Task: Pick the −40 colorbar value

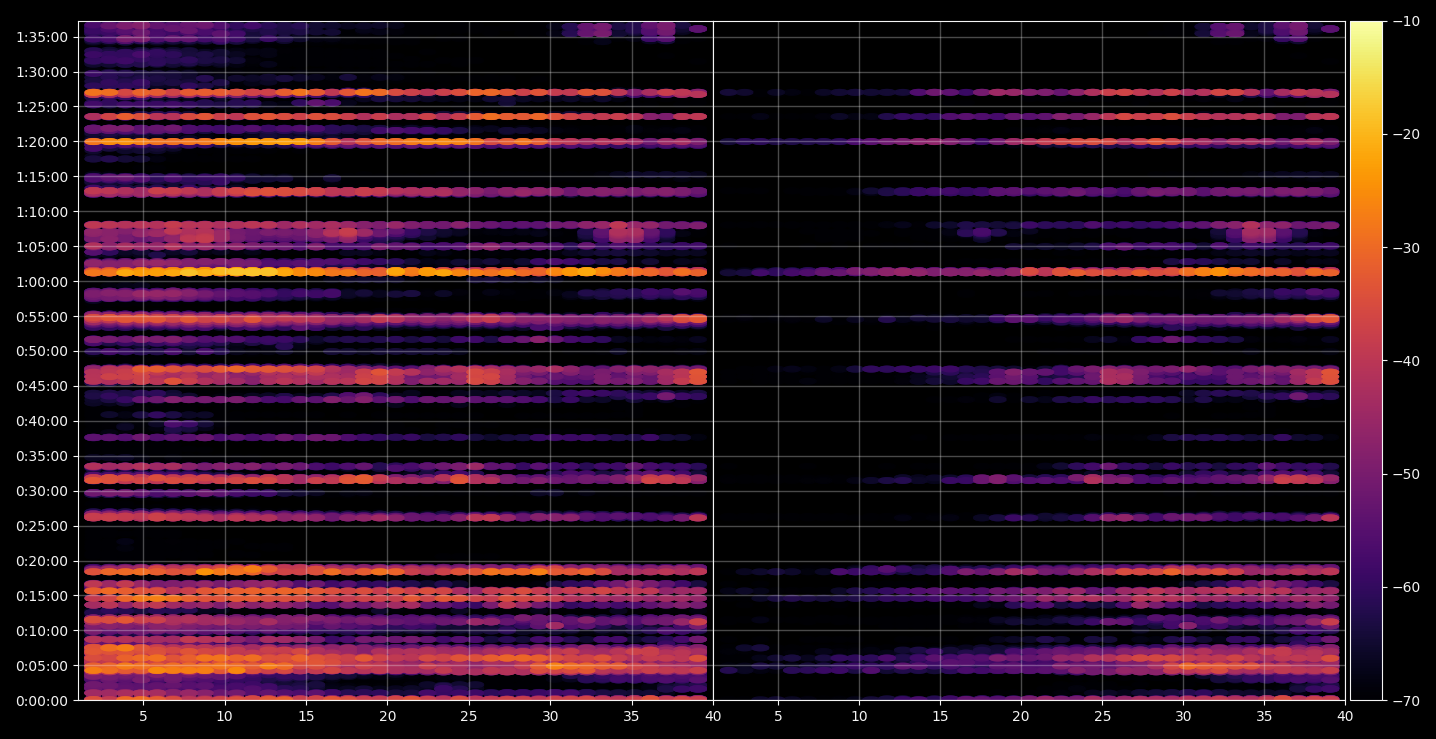Action: tap(1405, 361)
